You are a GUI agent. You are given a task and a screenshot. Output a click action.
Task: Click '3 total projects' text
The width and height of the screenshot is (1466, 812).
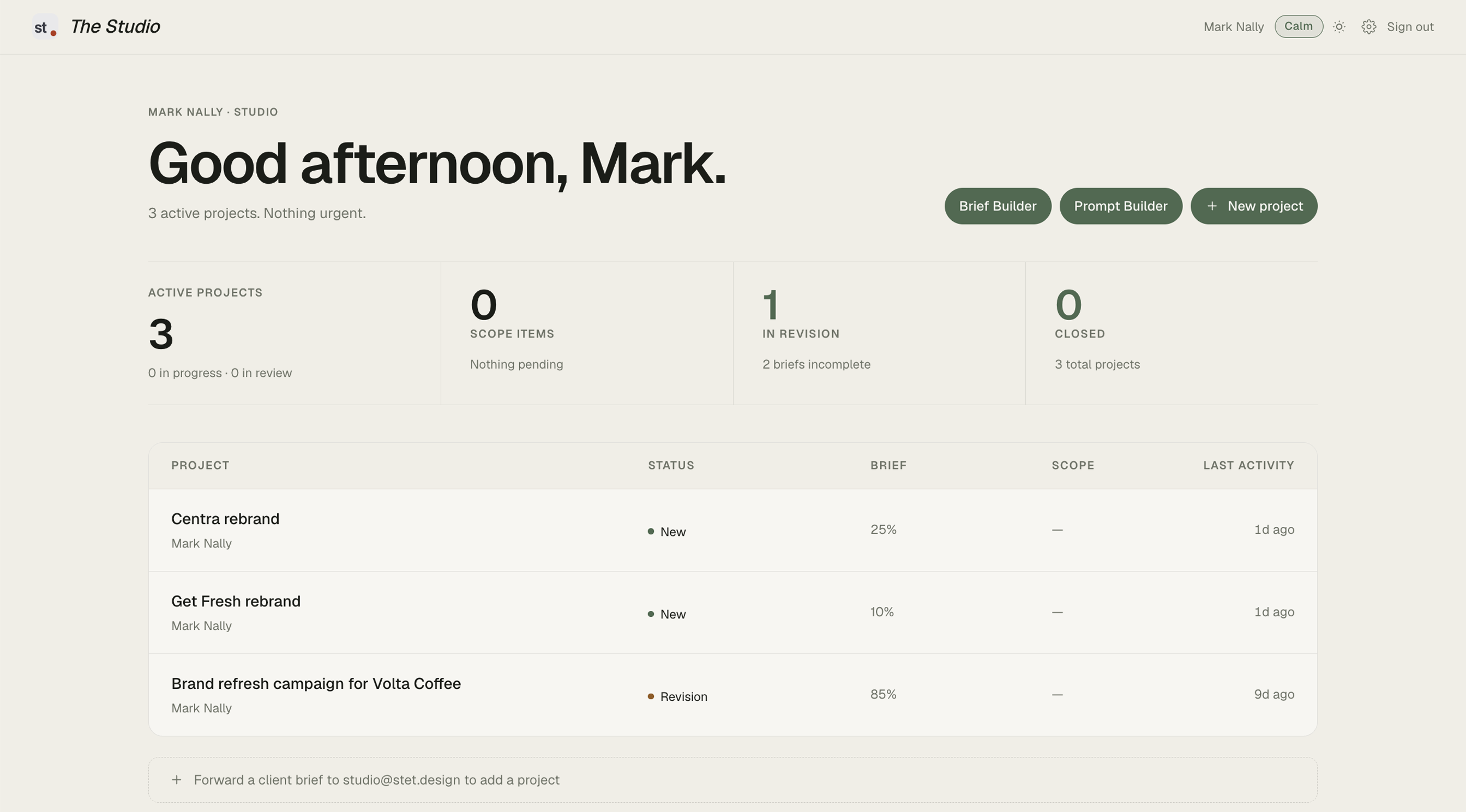1097,364
